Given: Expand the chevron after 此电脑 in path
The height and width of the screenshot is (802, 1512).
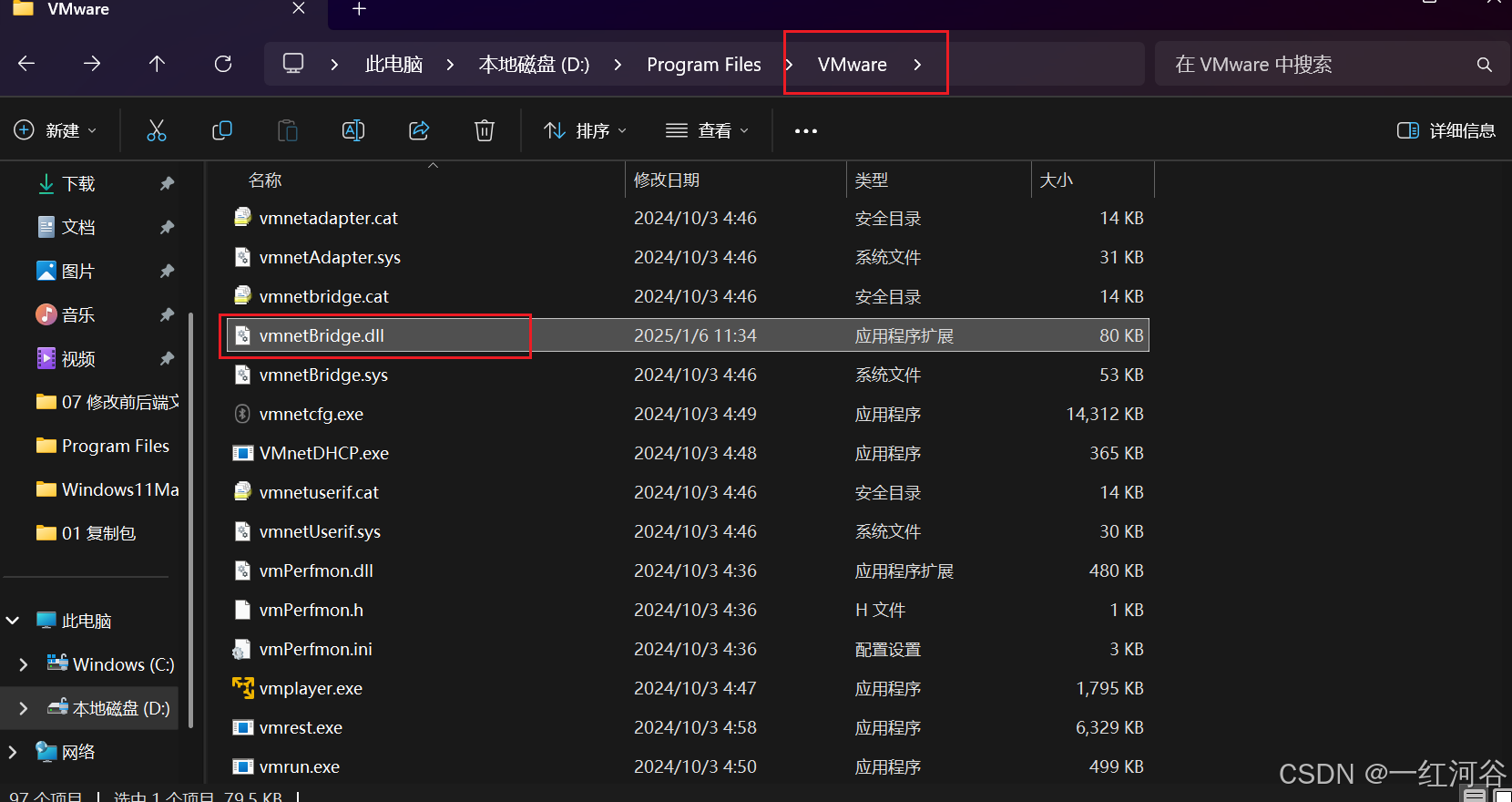Looking at the screenshot, I should (x=451, y=65).
